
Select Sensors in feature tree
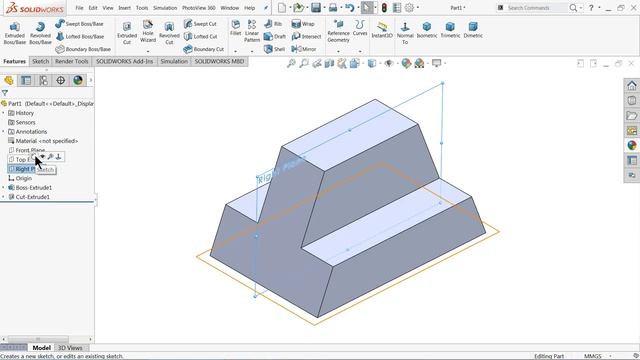(22, 122)
